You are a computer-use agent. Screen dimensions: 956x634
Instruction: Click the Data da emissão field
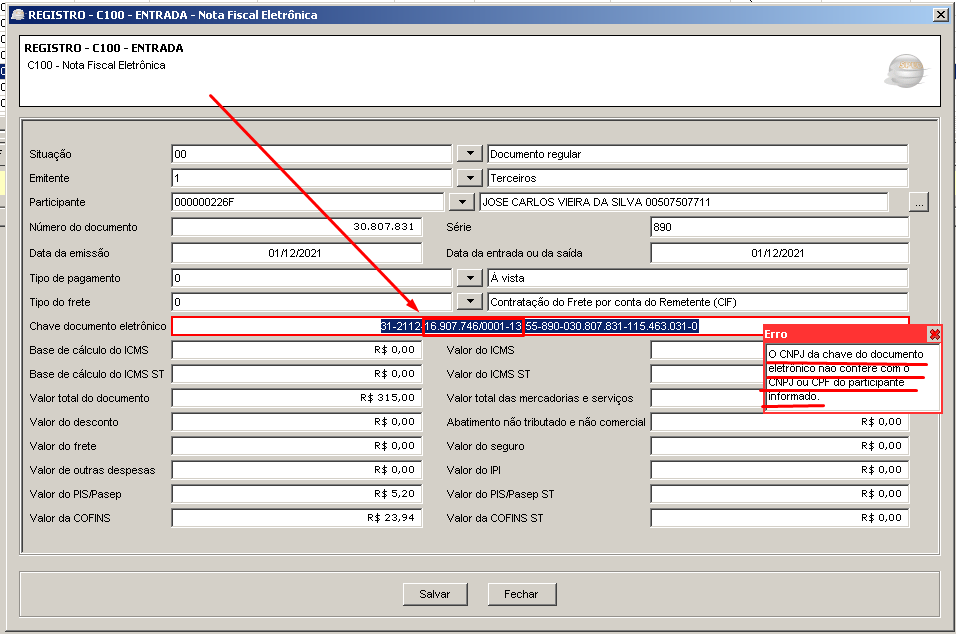point(296,253)
